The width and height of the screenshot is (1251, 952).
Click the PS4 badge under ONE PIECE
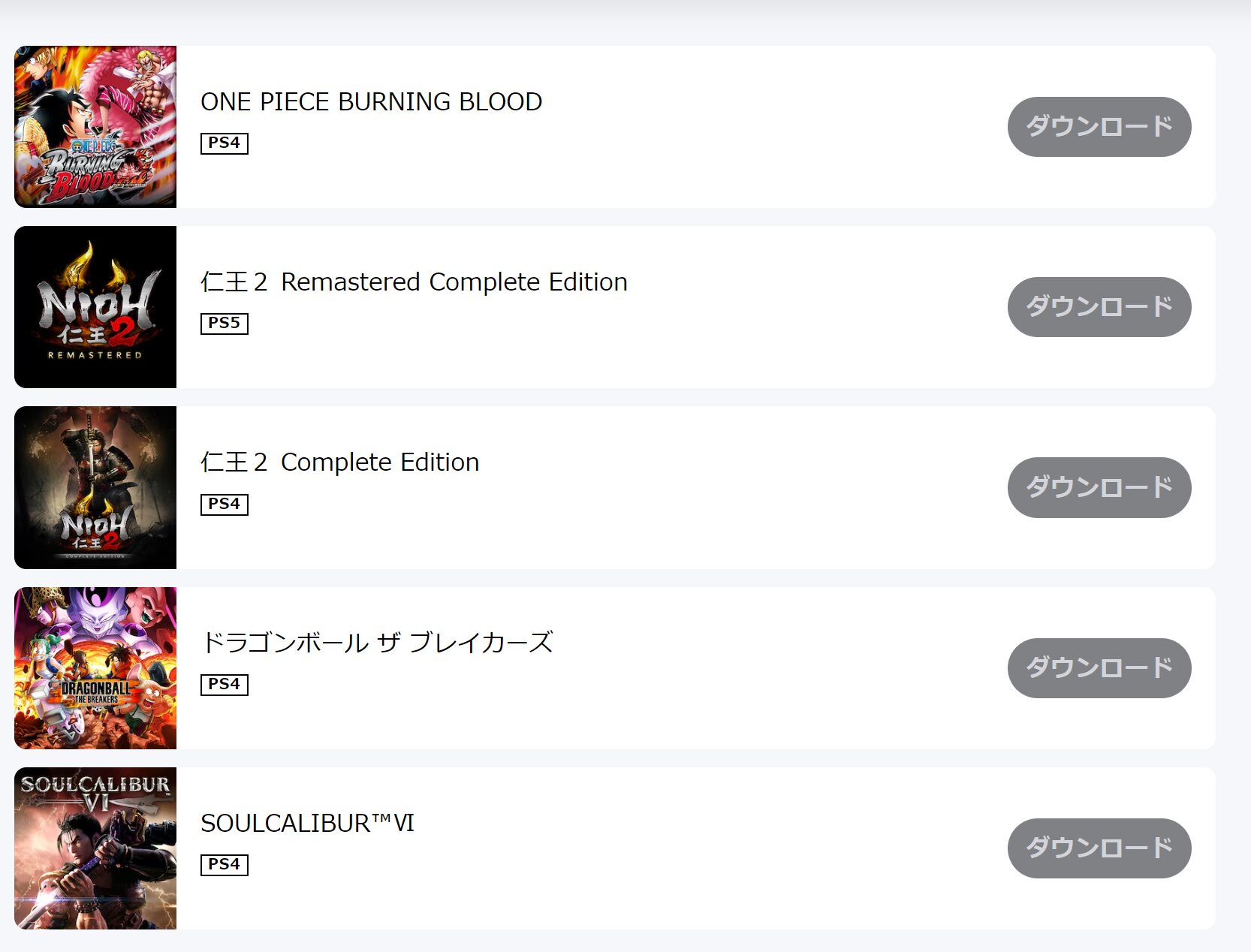[224, 143]
